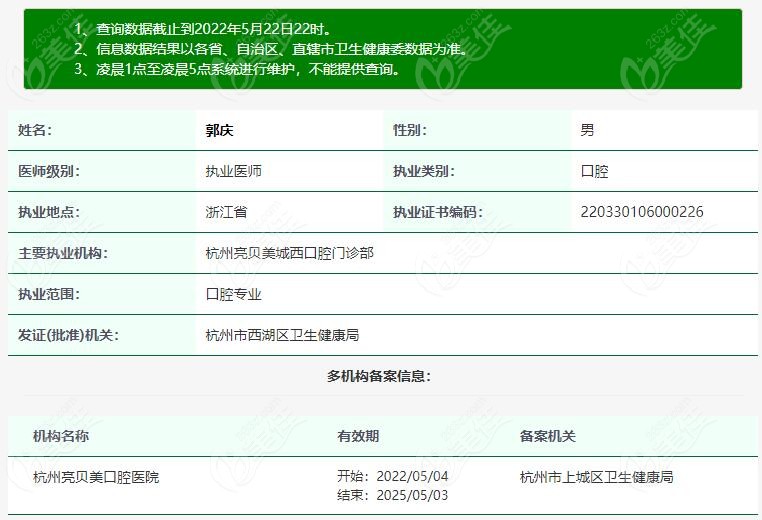Click the gender value 男
This screenshot has width=762, height=520.
(x=587, y=130)
